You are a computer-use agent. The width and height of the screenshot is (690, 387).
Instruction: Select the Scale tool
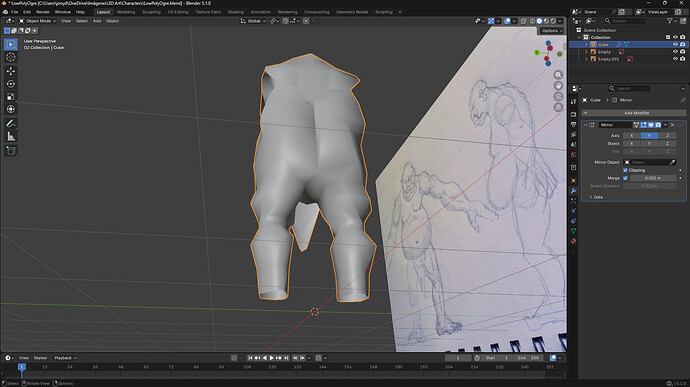tap(11, 96)
